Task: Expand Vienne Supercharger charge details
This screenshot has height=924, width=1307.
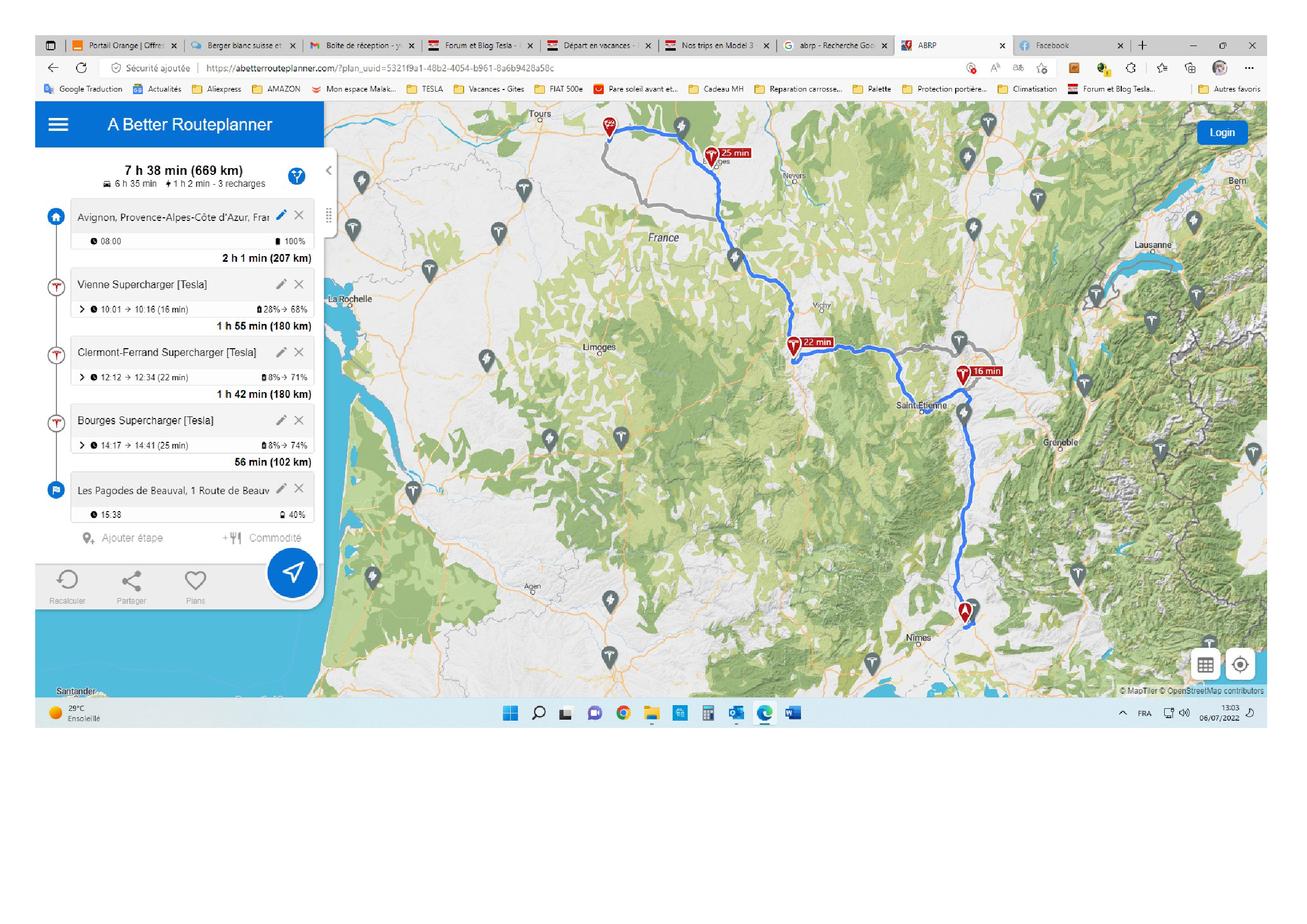Action: [x=82, y=309]
